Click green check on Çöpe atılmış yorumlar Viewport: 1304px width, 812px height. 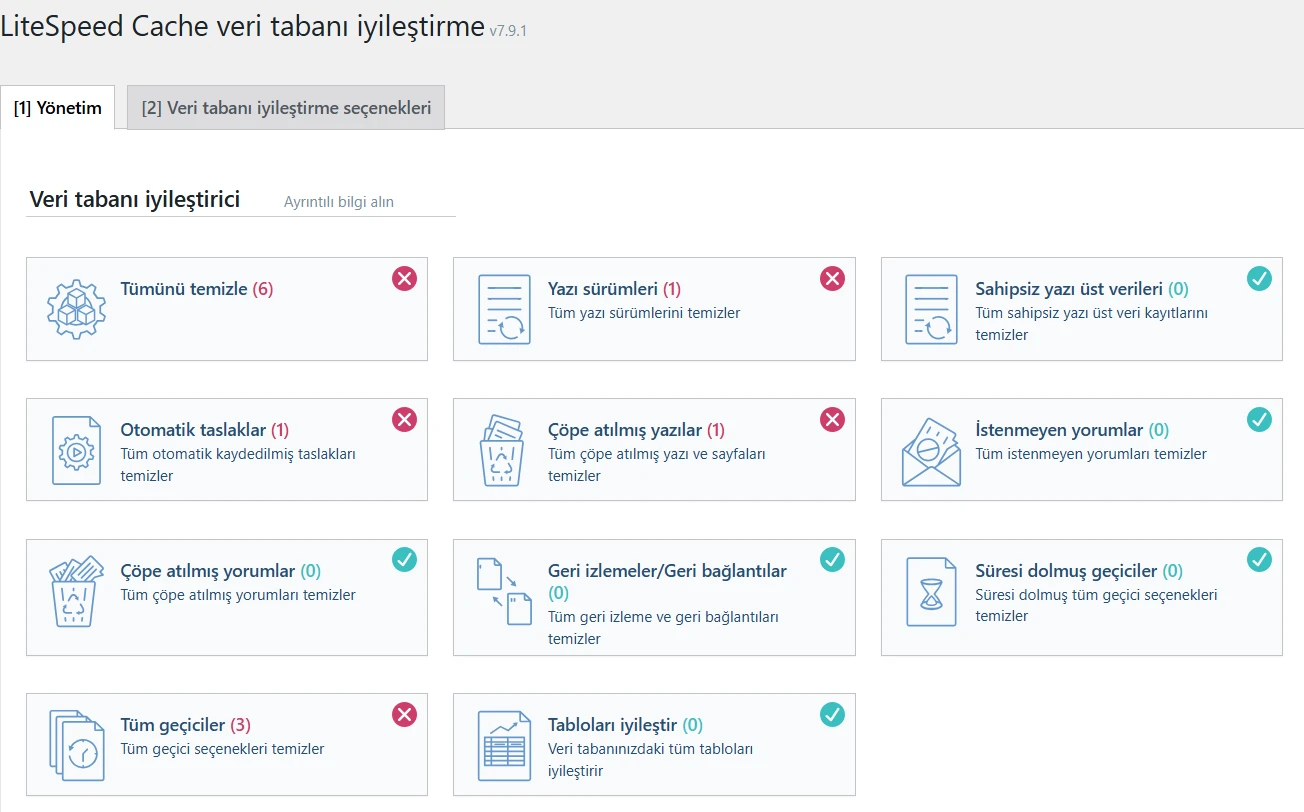pos(404,559)
